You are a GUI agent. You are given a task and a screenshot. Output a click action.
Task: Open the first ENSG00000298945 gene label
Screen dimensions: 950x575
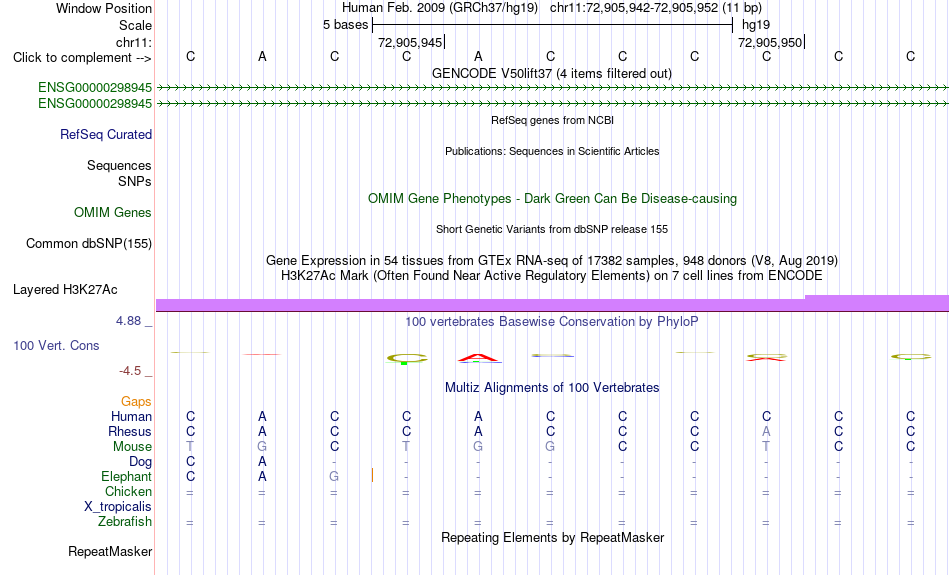tap(95, 87)
